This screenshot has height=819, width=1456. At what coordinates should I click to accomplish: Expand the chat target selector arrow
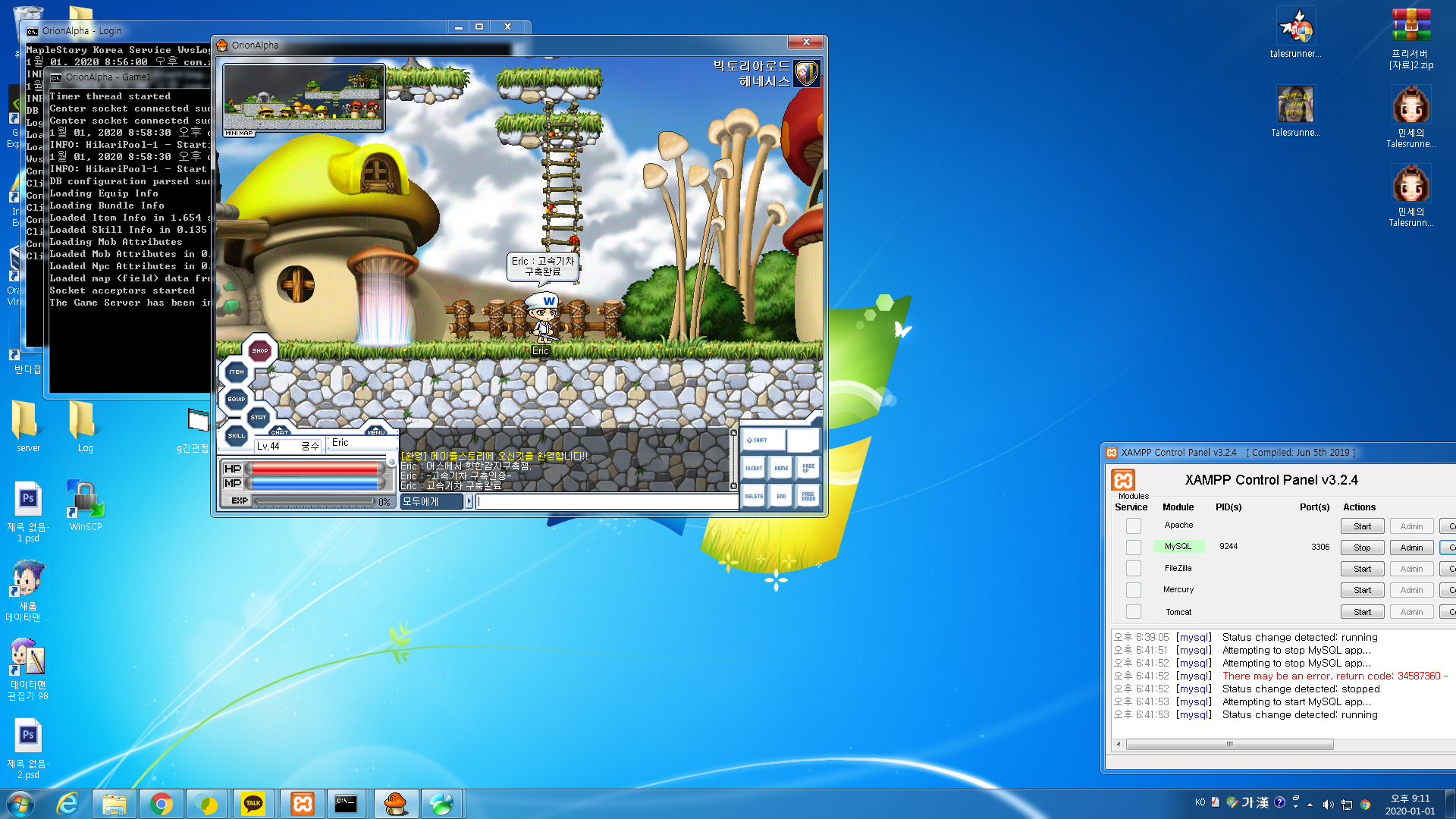click(x=469, y=501)
